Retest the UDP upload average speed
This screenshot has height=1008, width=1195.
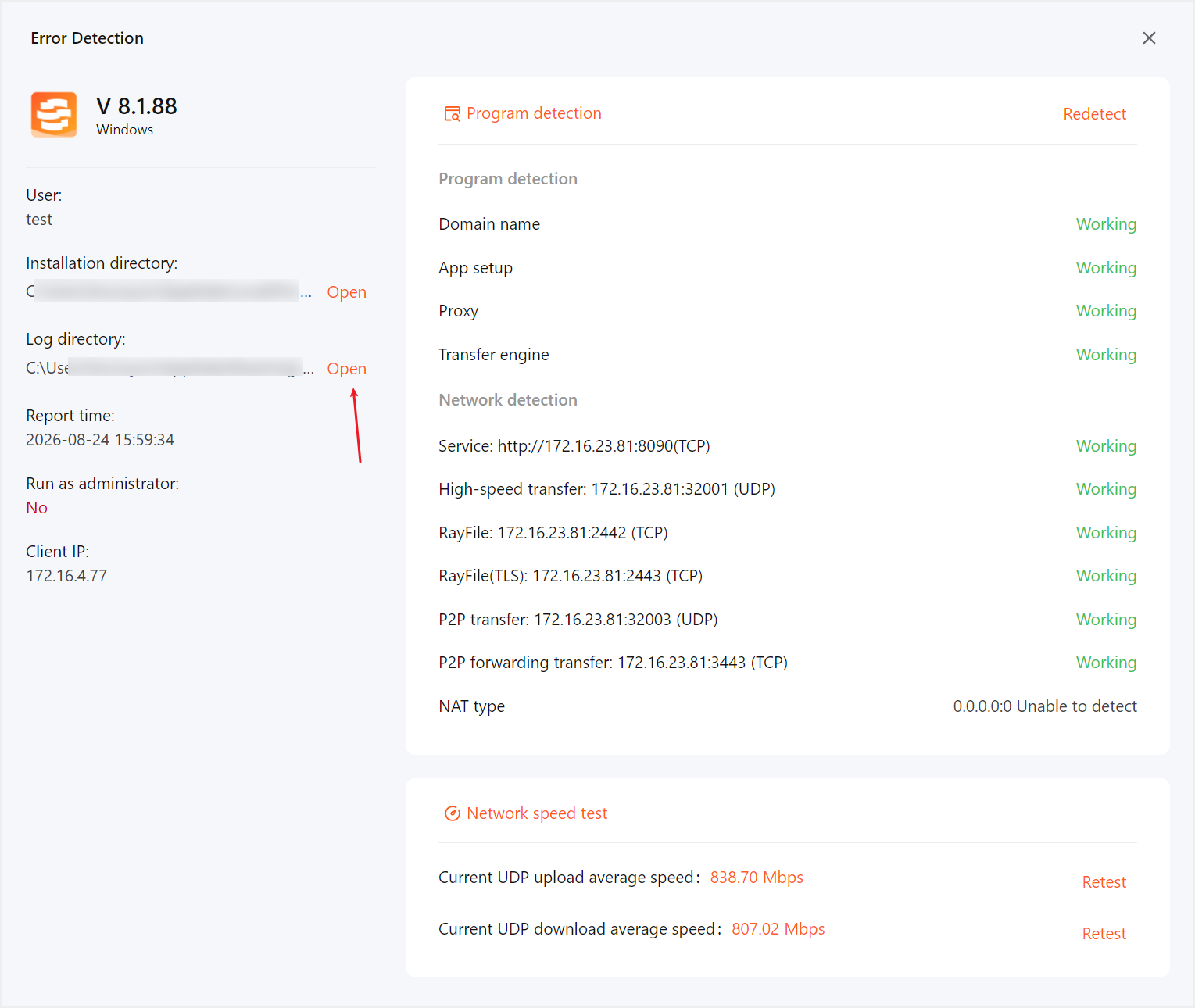pyautogui.click(x=1104, y=882)
